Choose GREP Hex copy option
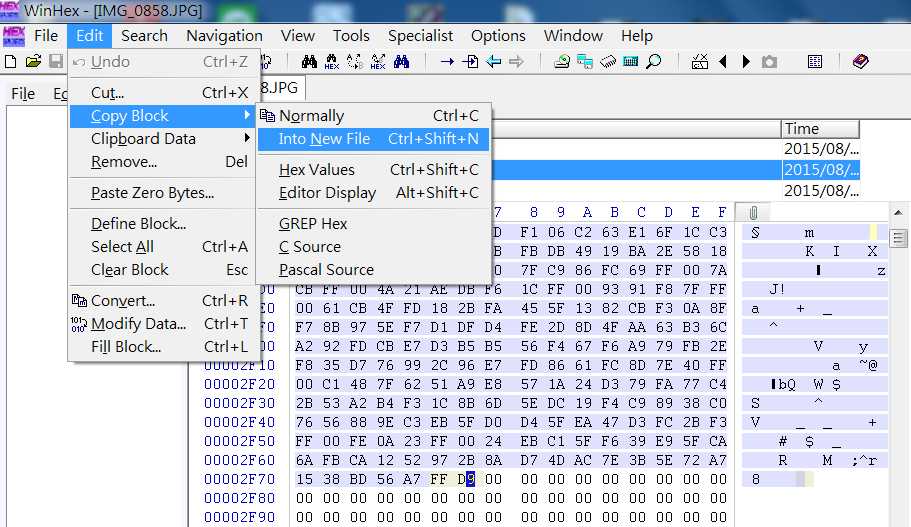The image size is (911, 527). (x=374, y=224)
